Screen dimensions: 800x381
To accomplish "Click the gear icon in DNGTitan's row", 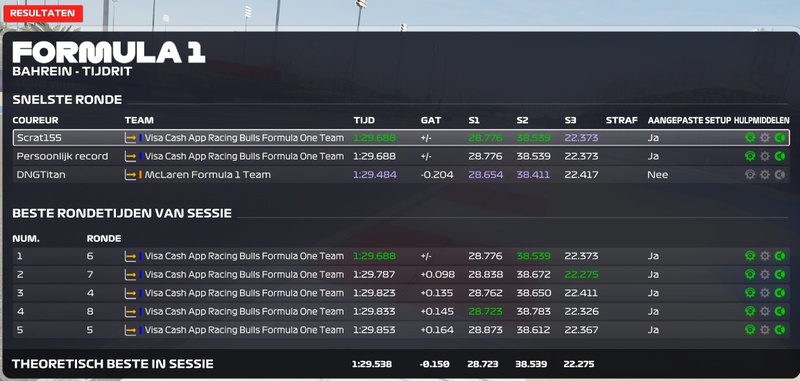I will pyautogui.click(x=765, y=174).
